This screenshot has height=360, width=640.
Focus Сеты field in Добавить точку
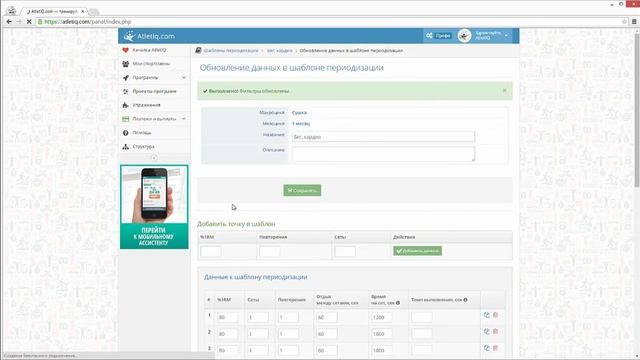point(345,251)
